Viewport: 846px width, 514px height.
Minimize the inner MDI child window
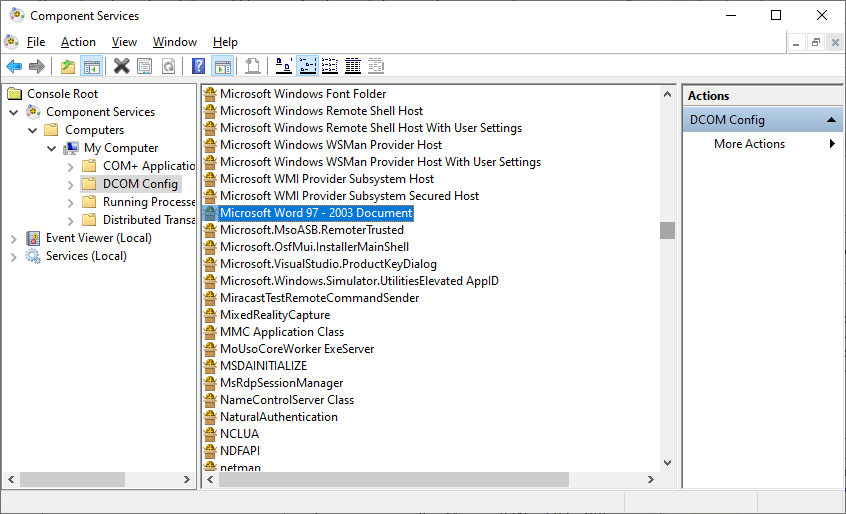[796, 42]
